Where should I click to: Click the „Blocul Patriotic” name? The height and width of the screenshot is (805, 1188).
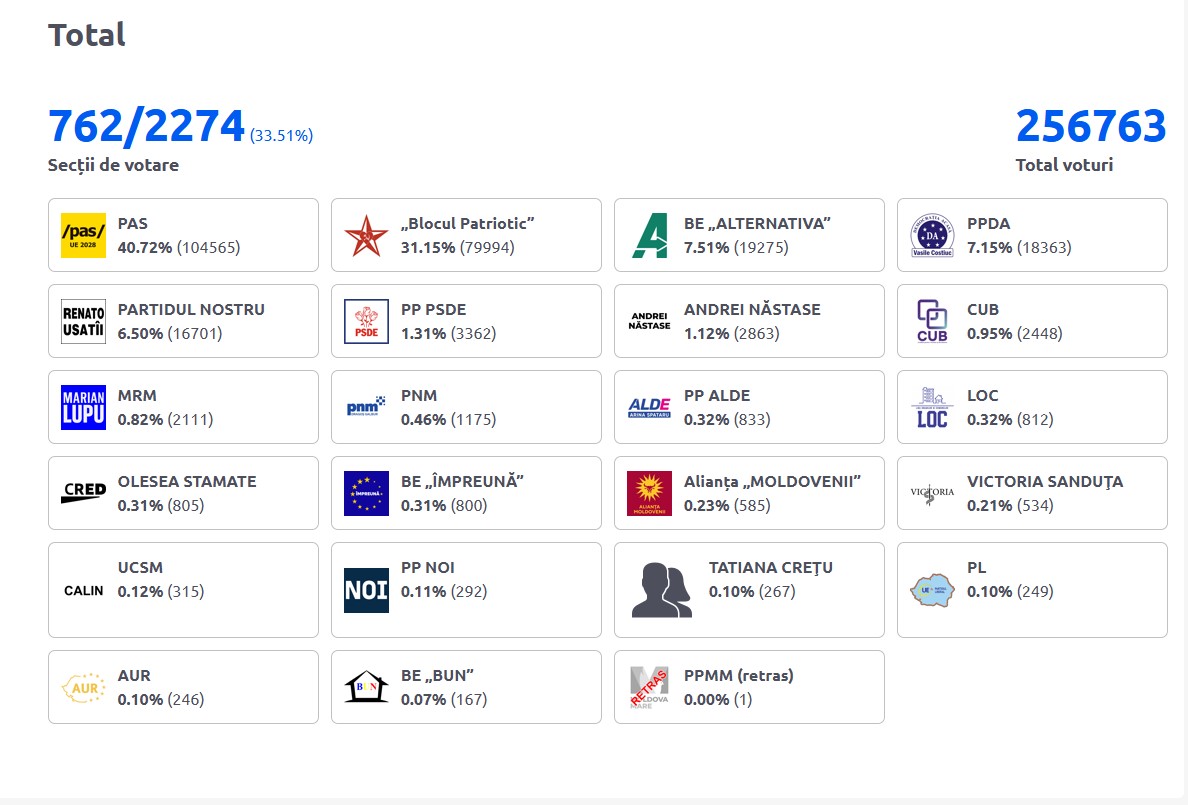467,224
